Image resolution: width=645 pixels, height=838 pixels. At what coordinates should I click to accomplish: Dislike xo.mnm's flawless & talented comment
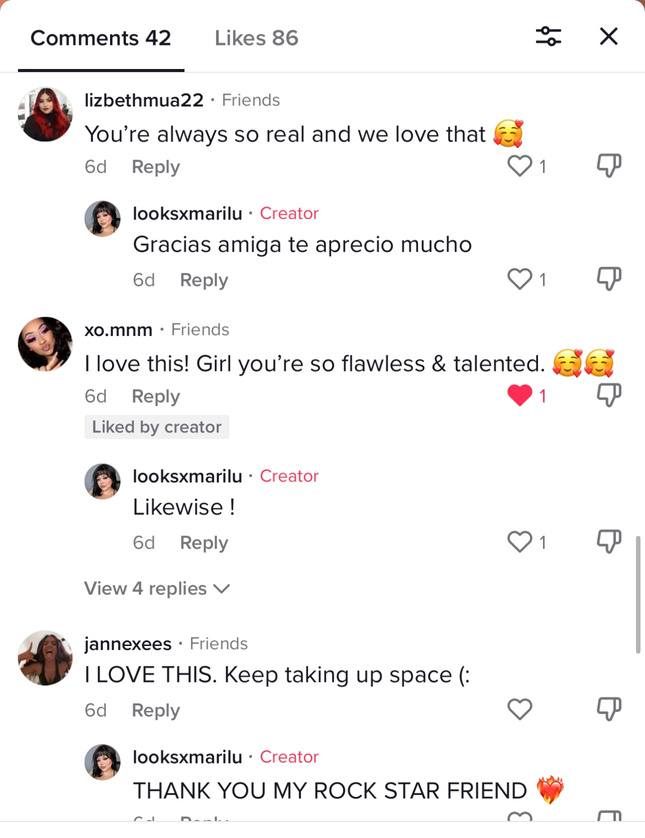pyautogui.click(x=608, y=396)
